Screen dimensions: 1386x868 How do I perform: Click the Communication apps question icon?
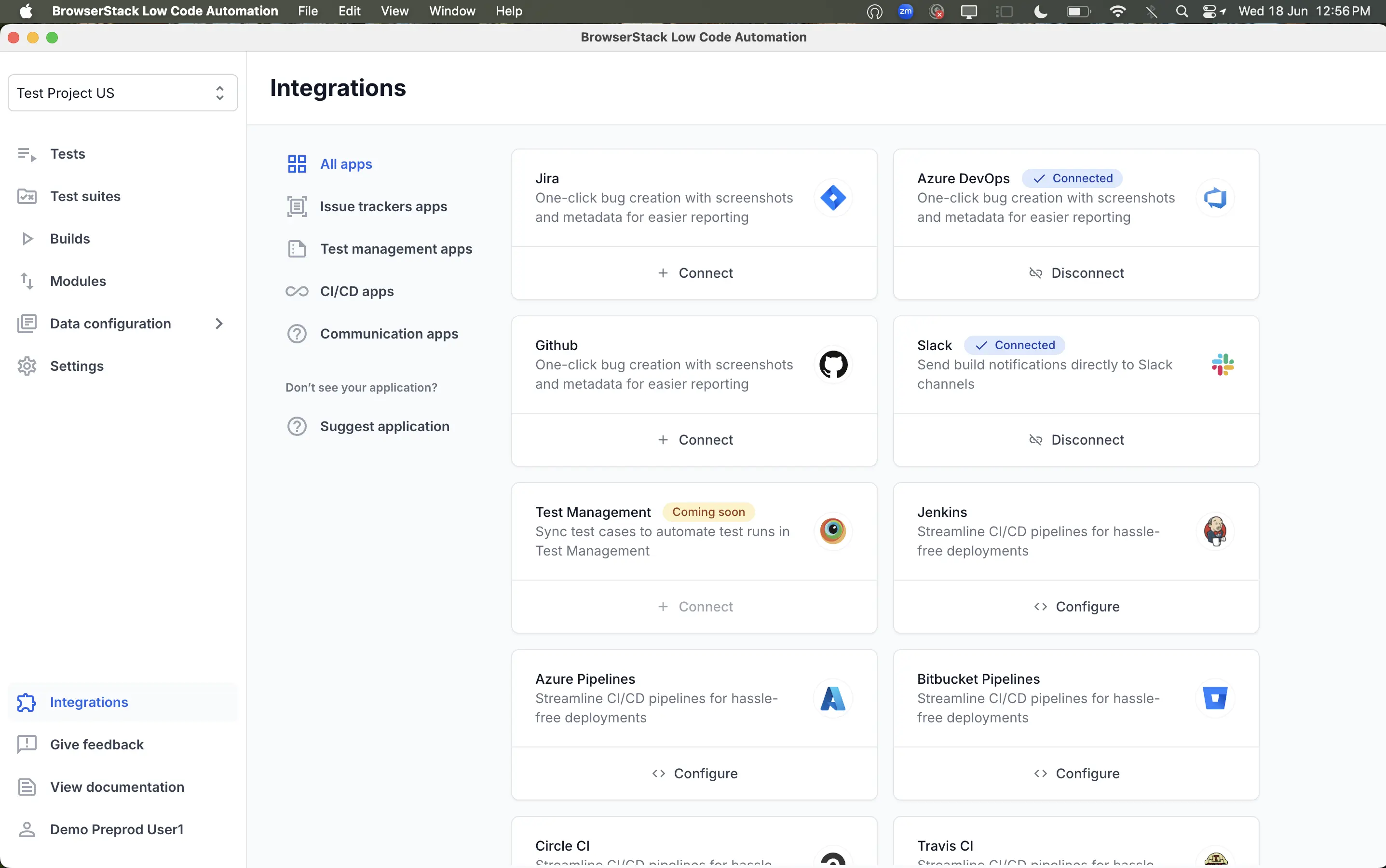tap(296, 334)
